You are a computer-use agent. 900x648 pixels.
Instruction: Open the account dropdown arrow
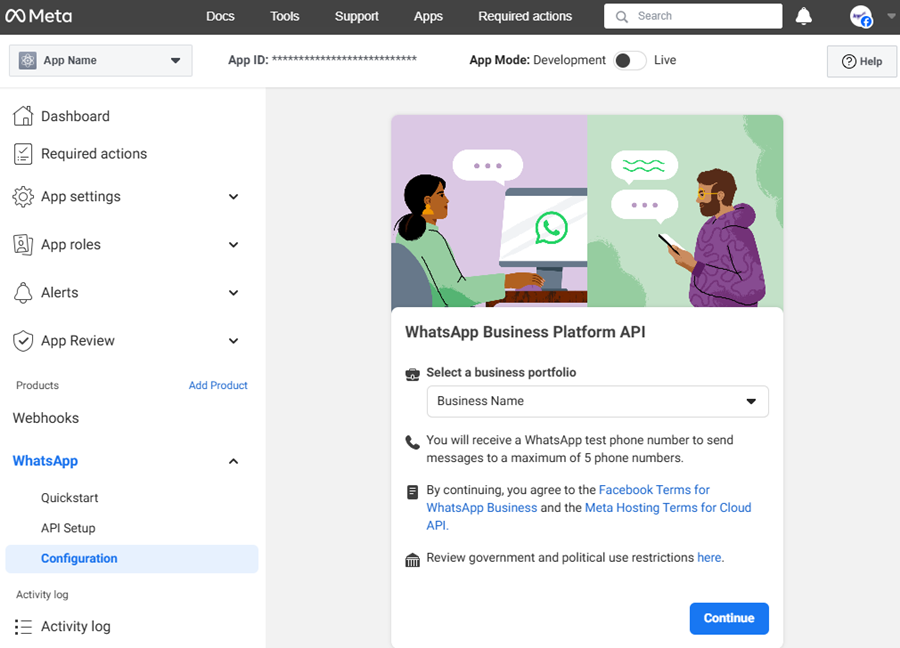891,17
